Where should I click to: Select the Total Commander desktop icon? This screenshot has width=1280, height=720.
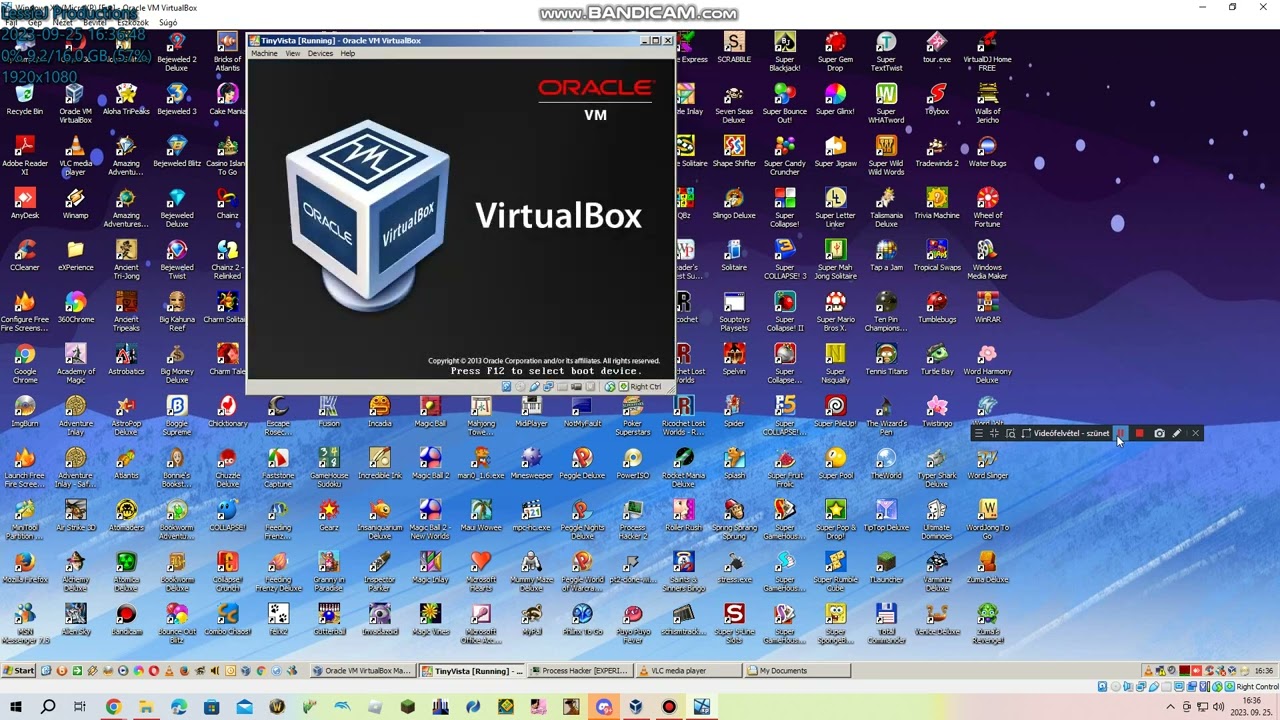(x=886, y=623)
